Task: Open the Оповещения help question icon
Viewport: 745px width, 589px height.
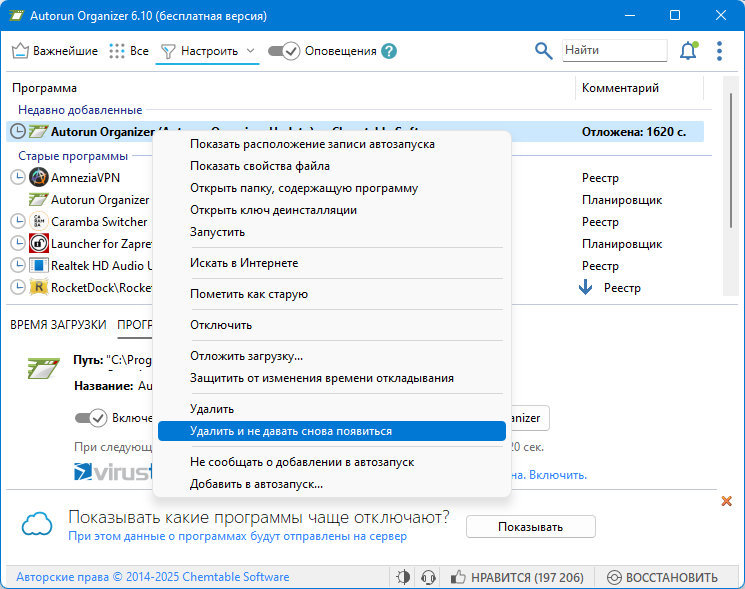Action: tap(389, 51)
